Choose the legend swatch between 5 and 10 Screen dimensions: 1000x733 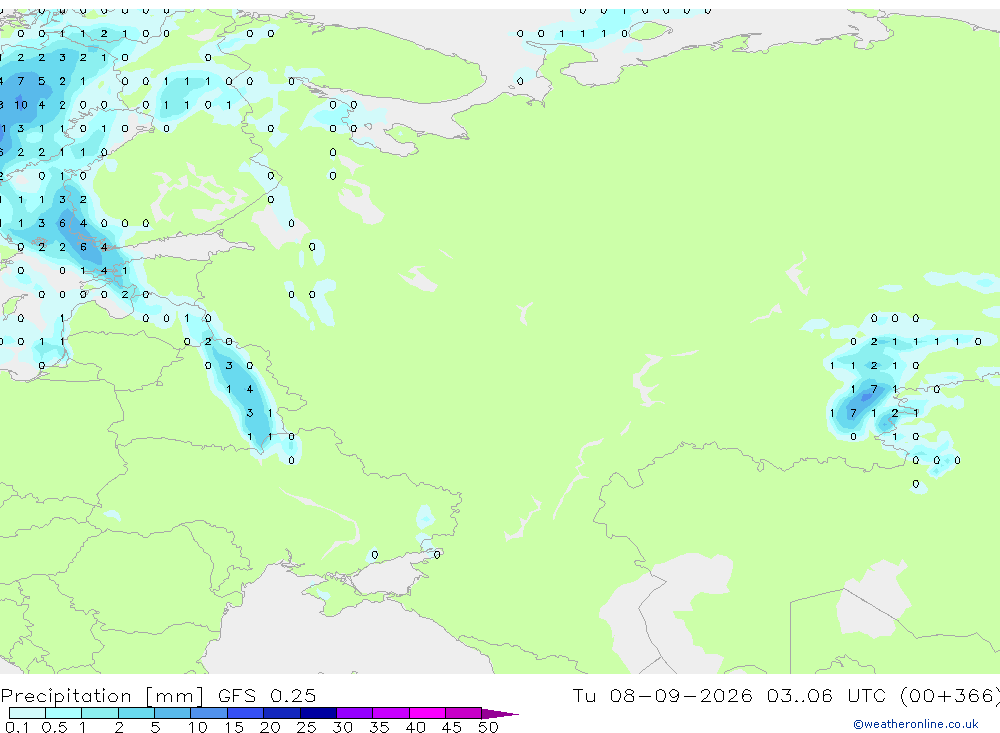coord(172,713)
